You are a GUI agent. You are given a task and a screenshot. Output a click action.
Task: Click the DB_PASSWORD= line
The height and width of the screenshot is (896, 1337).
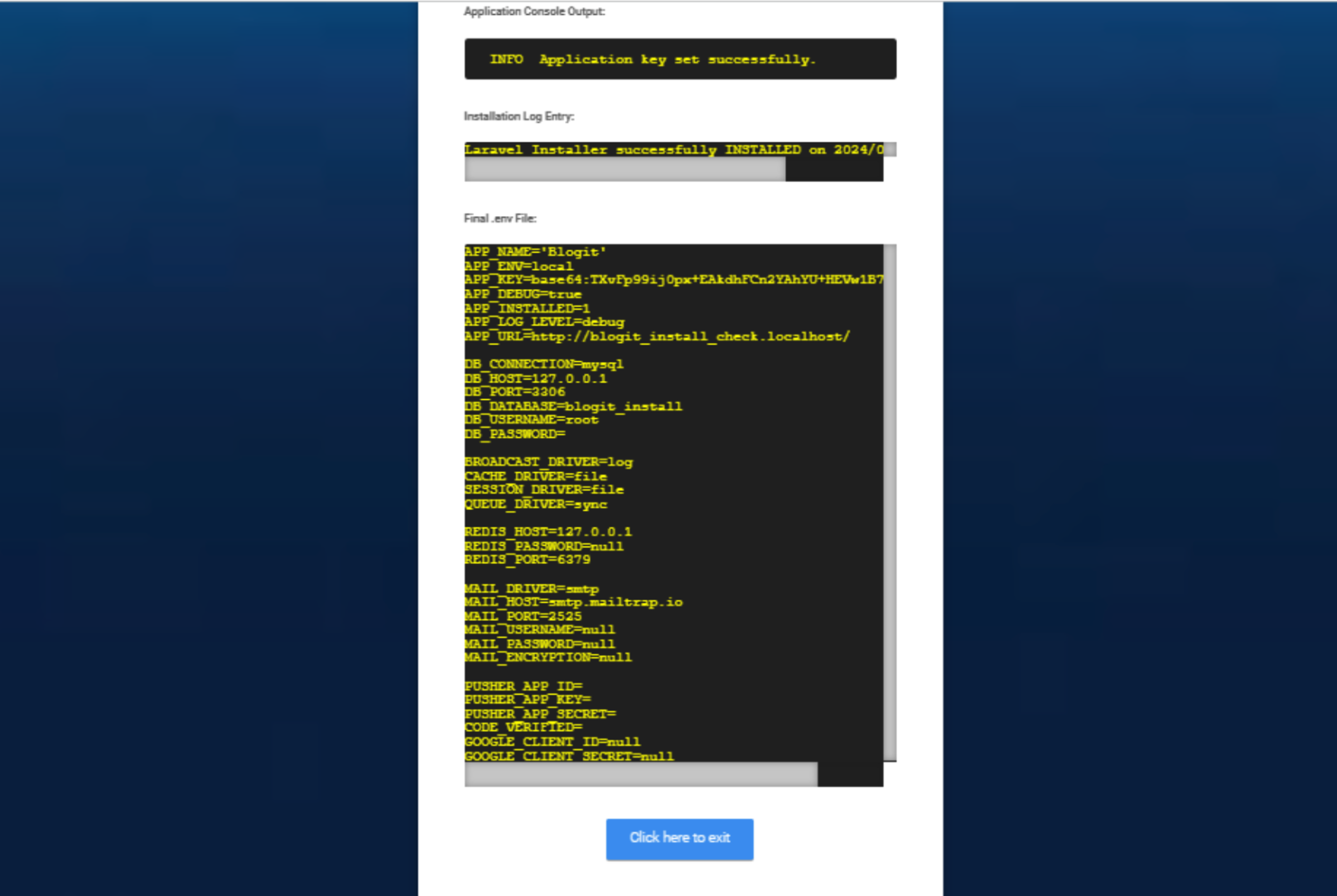514,434
